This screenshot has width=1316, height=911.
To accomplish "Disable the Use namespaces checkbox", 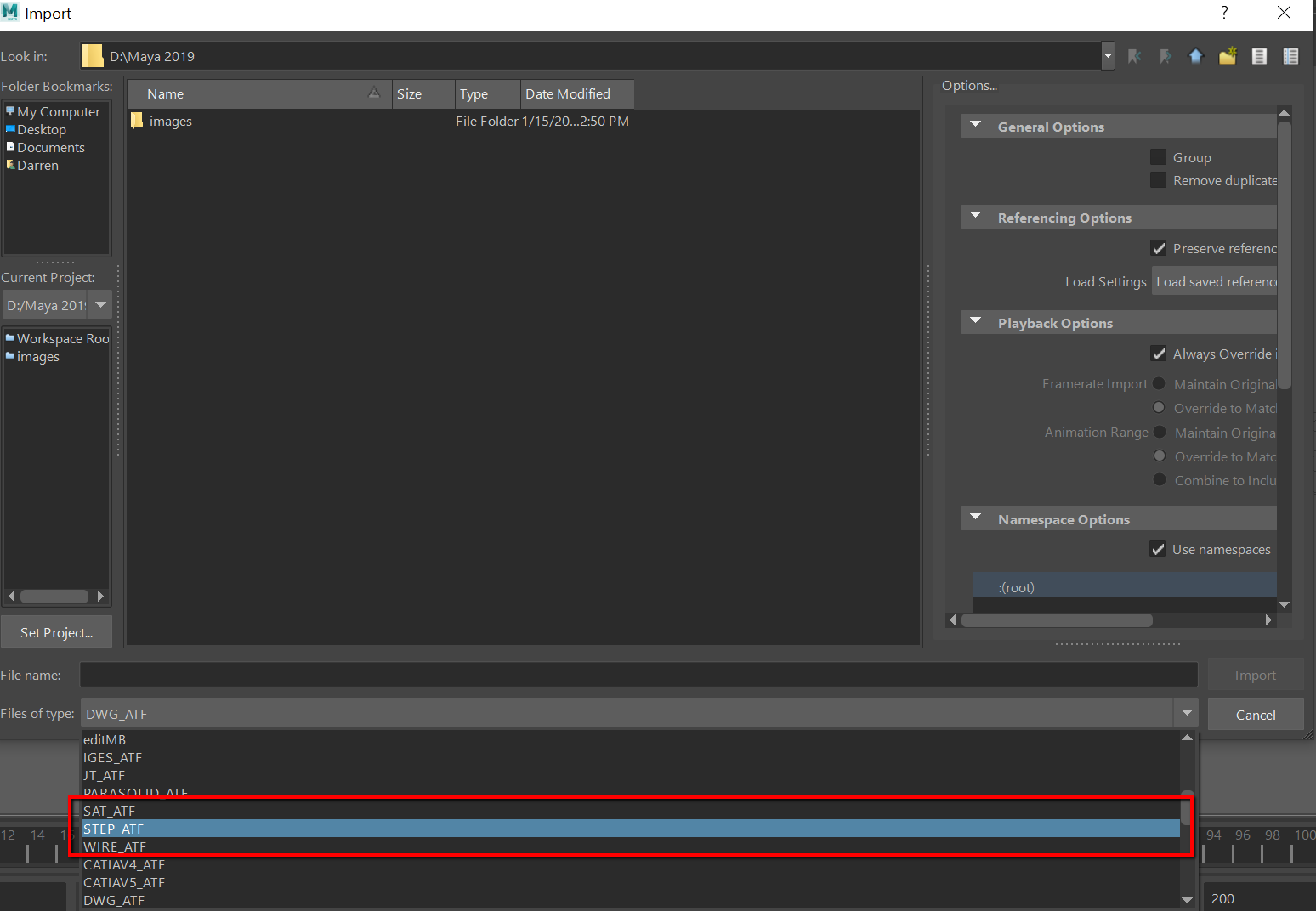I will coord(1158,549).
